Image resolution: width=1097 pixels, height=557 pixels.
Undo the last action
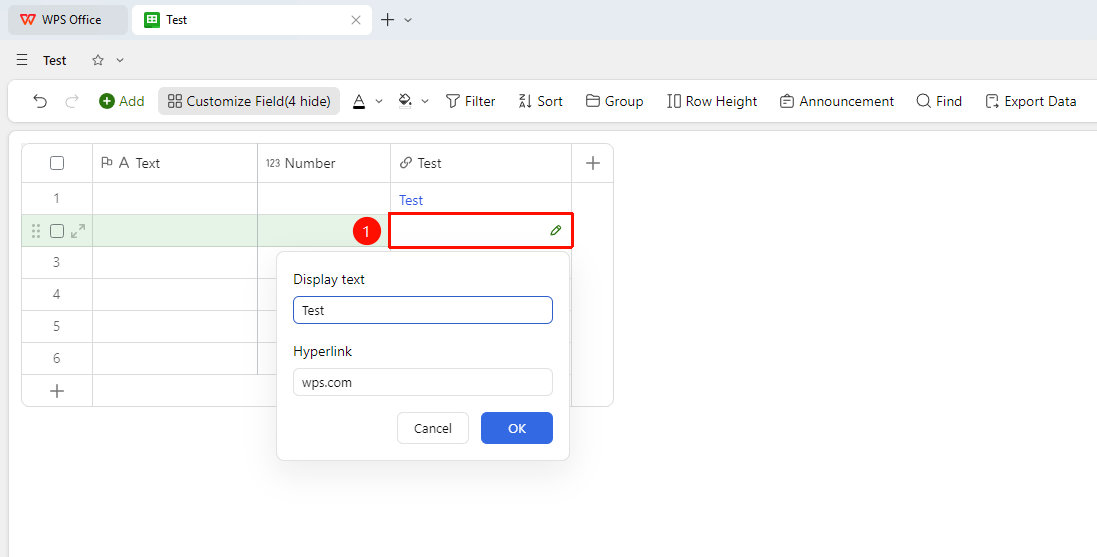40,101
